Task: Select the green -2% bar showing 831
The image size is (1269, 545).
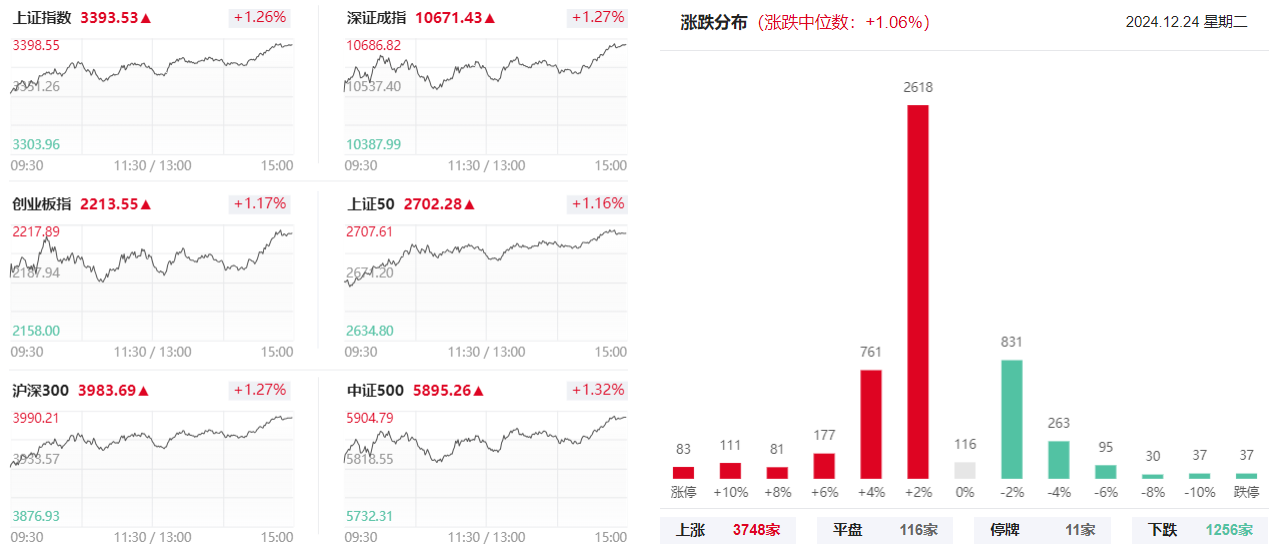Action: (x=1012, y=419)
